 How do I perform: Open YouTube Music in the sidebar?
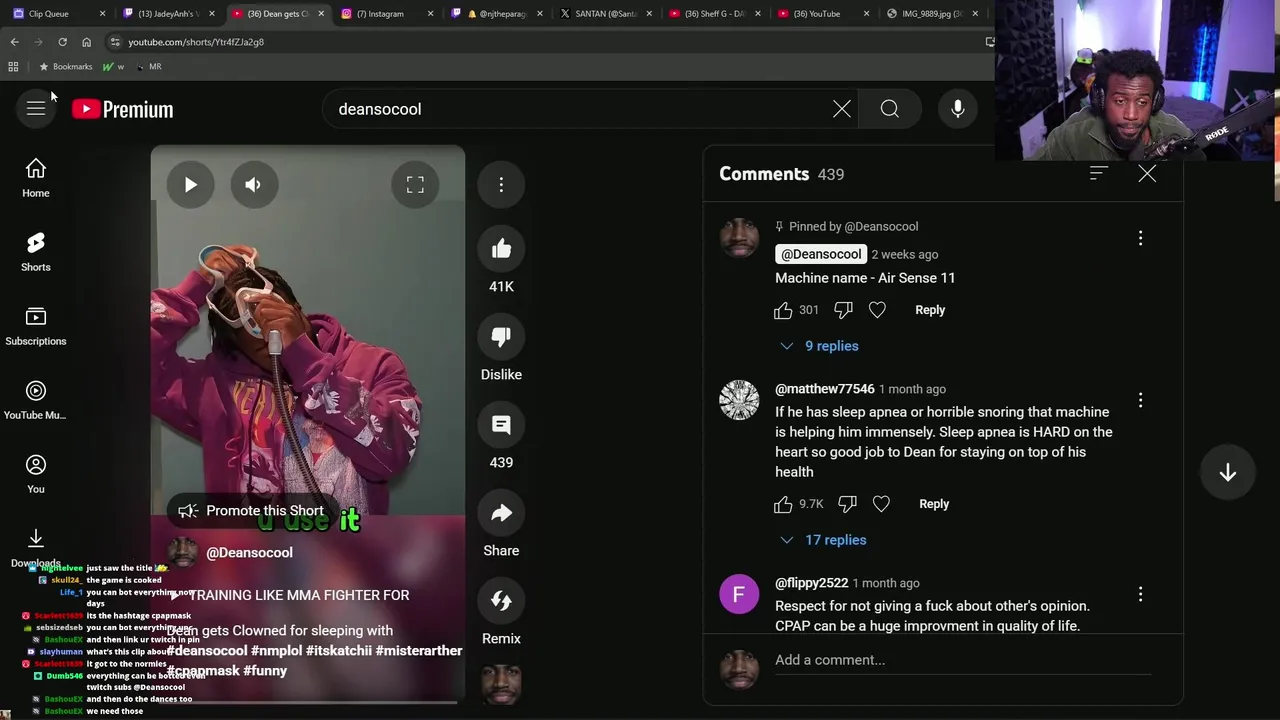point(36,400)
